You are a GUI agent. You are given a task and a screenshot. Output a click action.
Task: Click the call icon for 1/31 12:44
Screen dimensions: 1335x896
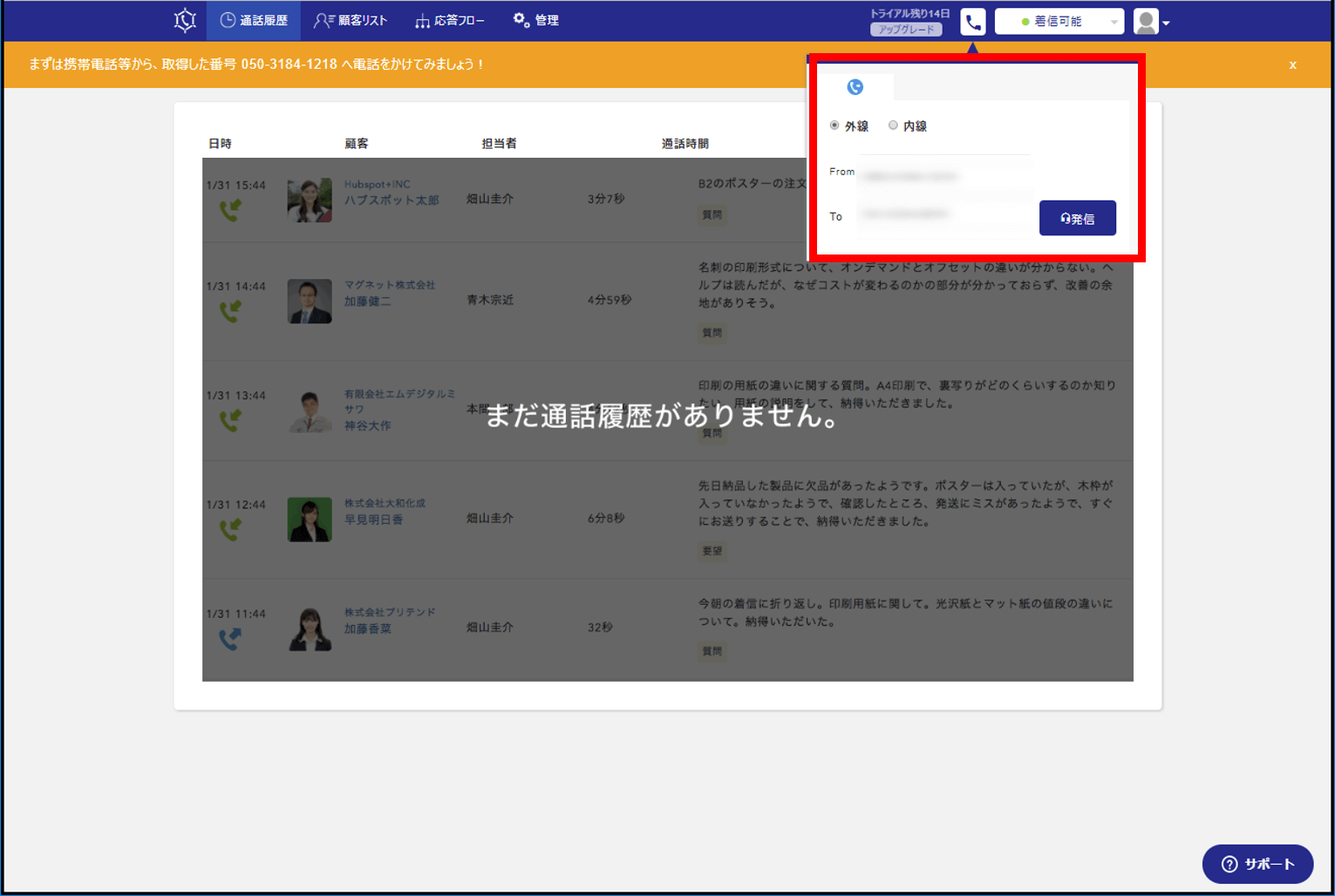[230, 529]
